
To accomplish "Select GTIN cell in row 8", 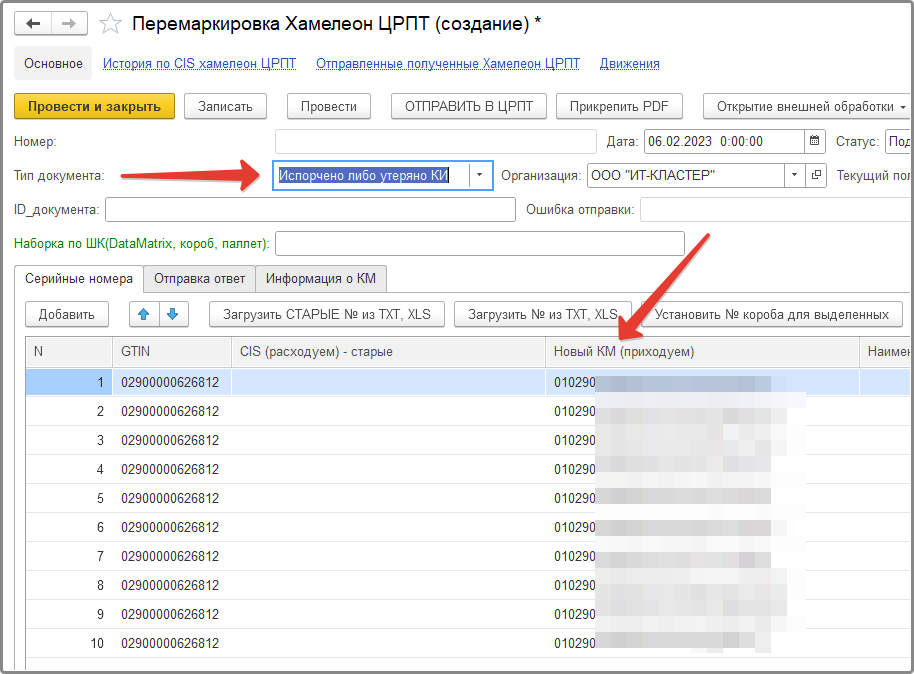I will tap(172, 585).
